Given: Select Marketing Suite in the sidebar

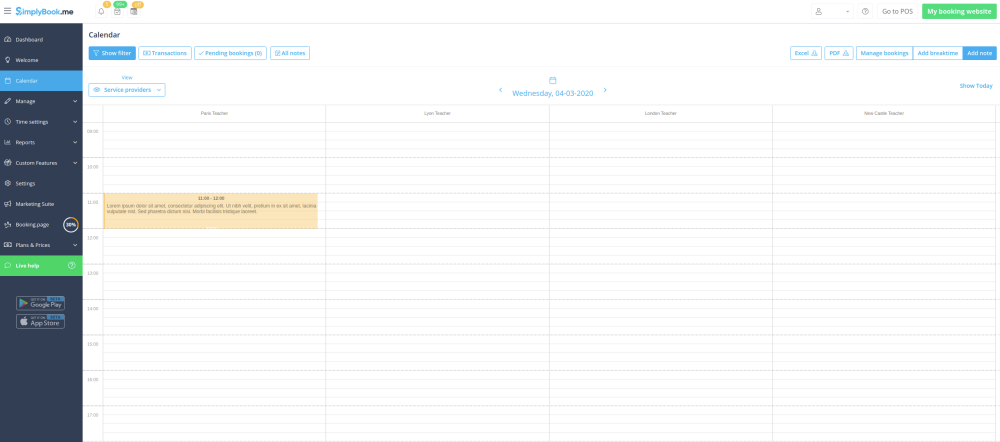Looking at the screenshot, I should tap(34, 204).
